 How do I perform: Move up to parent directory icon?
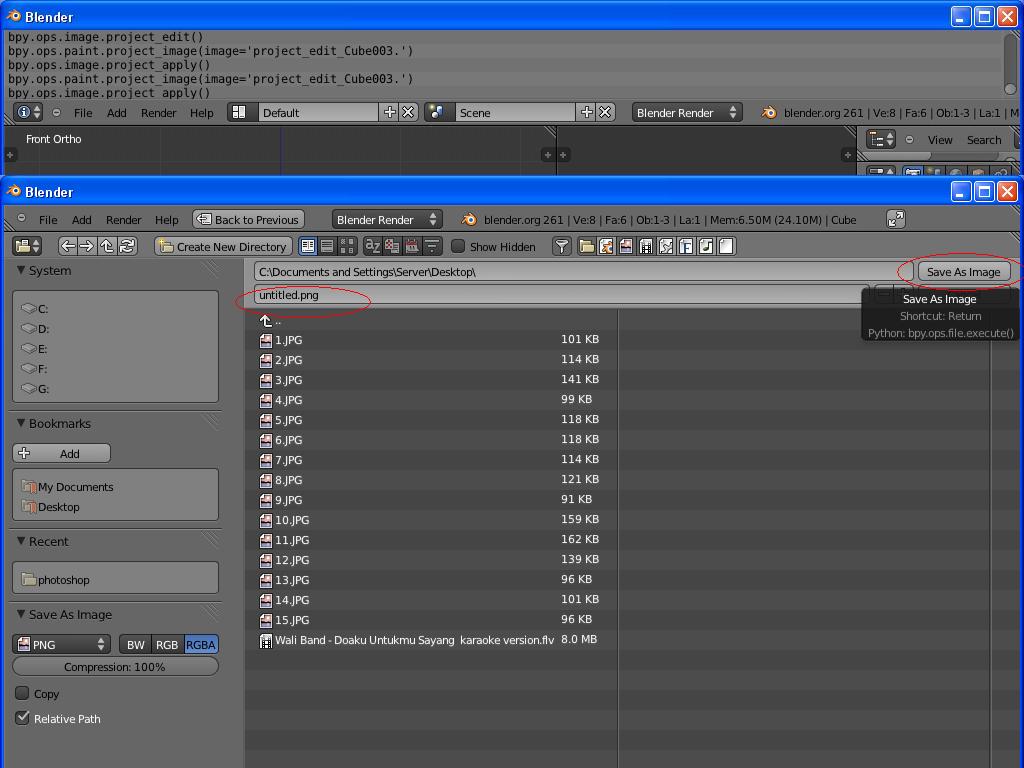(x=106, y=246)
